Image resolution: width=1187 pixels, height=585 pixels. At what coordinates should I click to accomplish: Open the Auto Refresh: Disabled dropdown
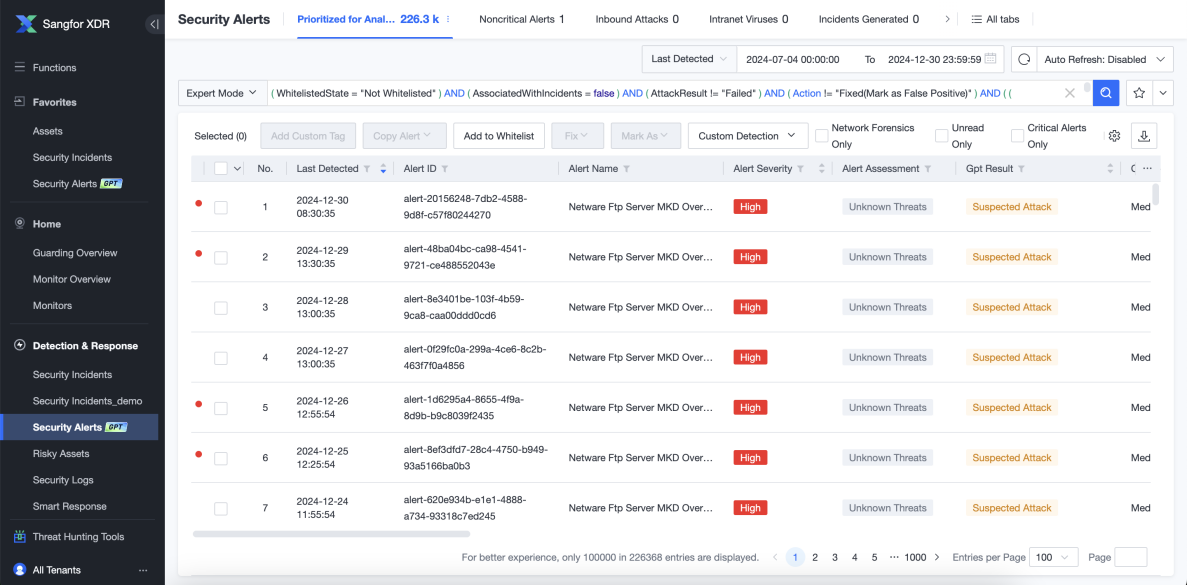[1104, 59]
